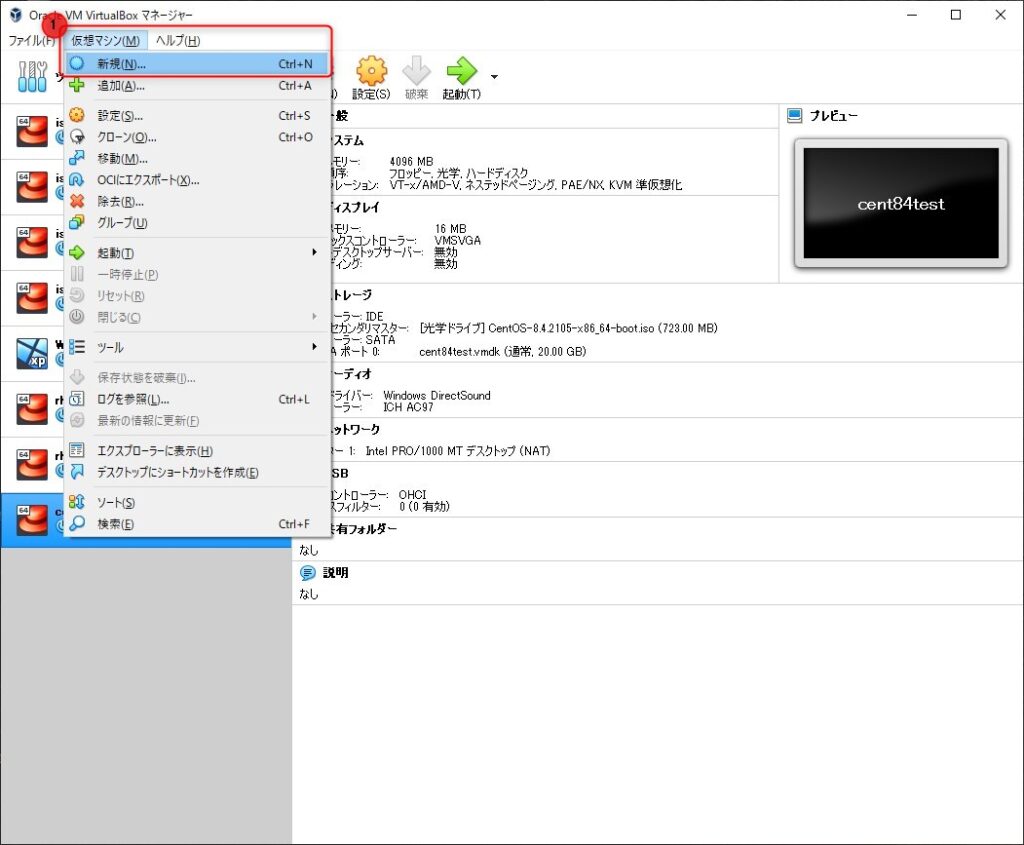Select グループ(U) menu entry
Image resolution: width=1024 pixels, height=845 pixels.
click(x=196, y=223)
